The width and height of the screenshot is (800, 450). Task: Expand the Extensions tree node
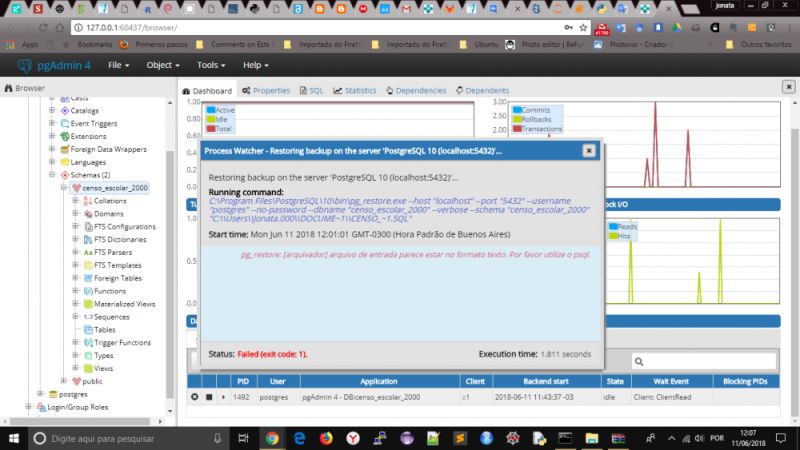pos(52,136)
